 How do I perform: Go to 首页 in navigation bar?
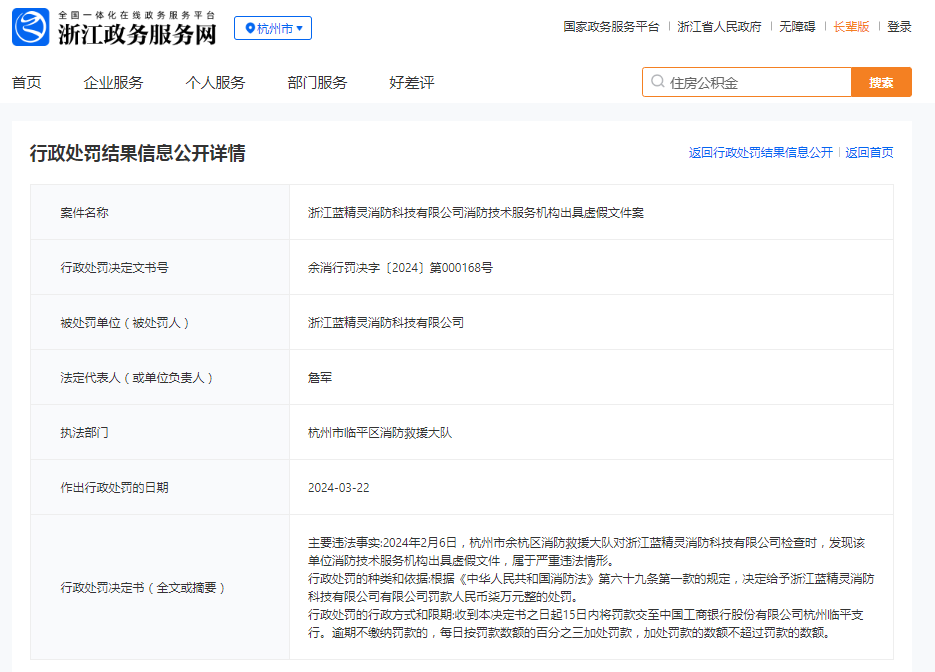[27, 83]
